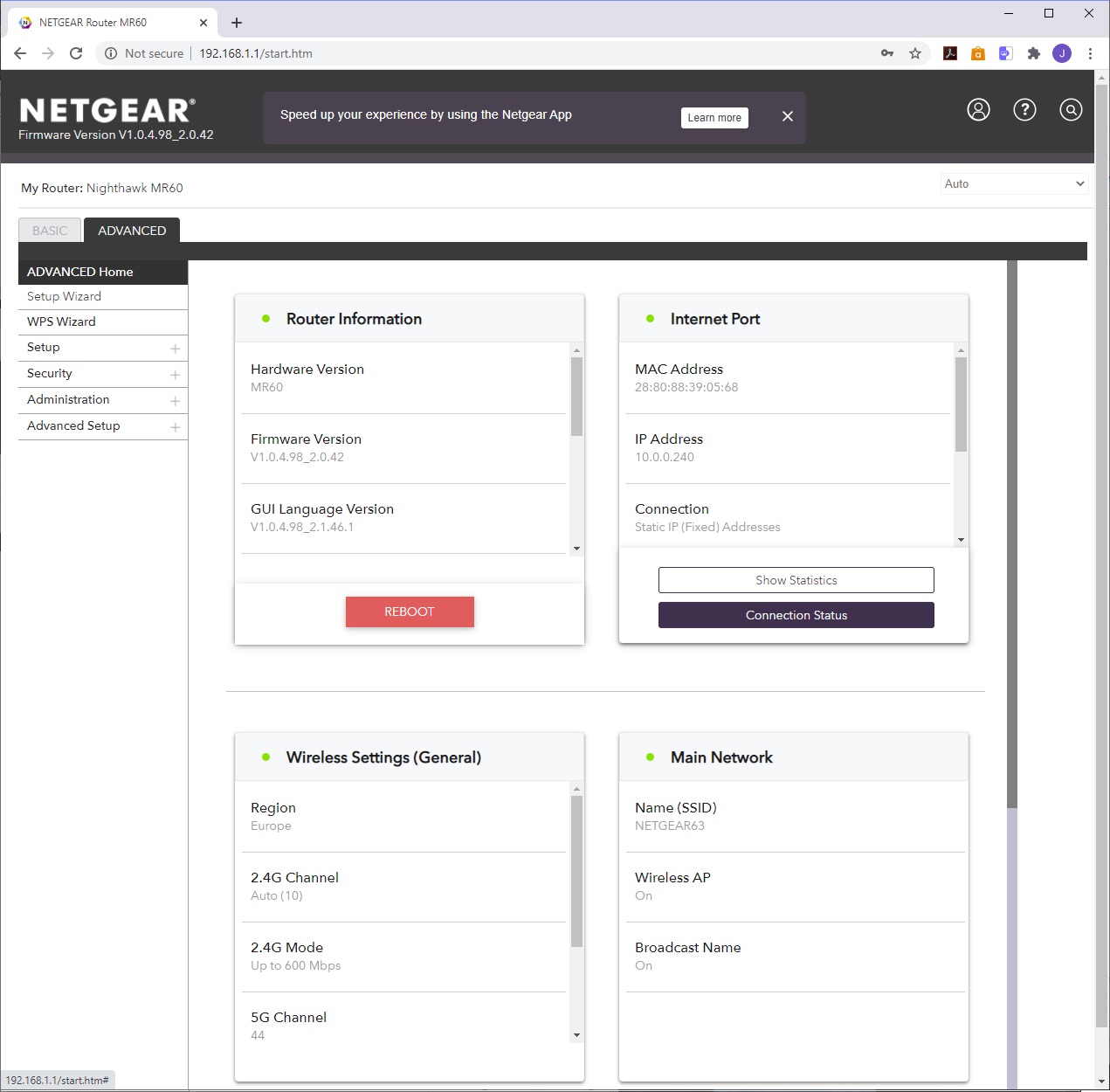Screen dimensions: 1110x1092
Task: Expand the Security menu plus icon
Action: 175,375
